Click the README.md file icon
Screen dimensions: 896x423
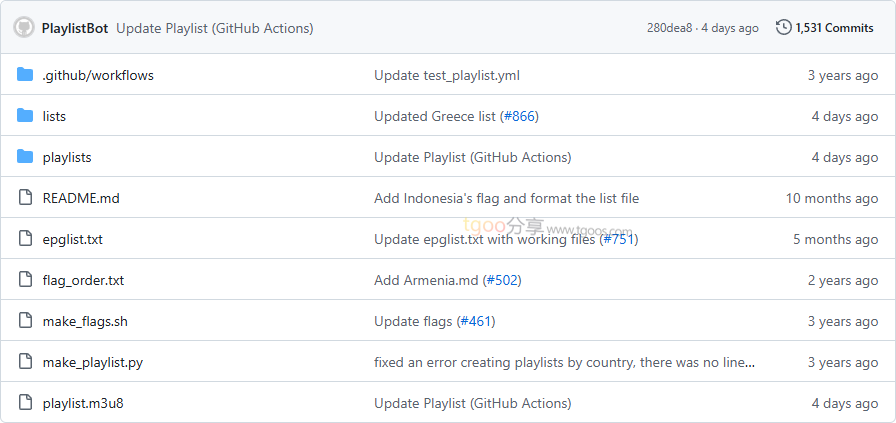(25, 198)
